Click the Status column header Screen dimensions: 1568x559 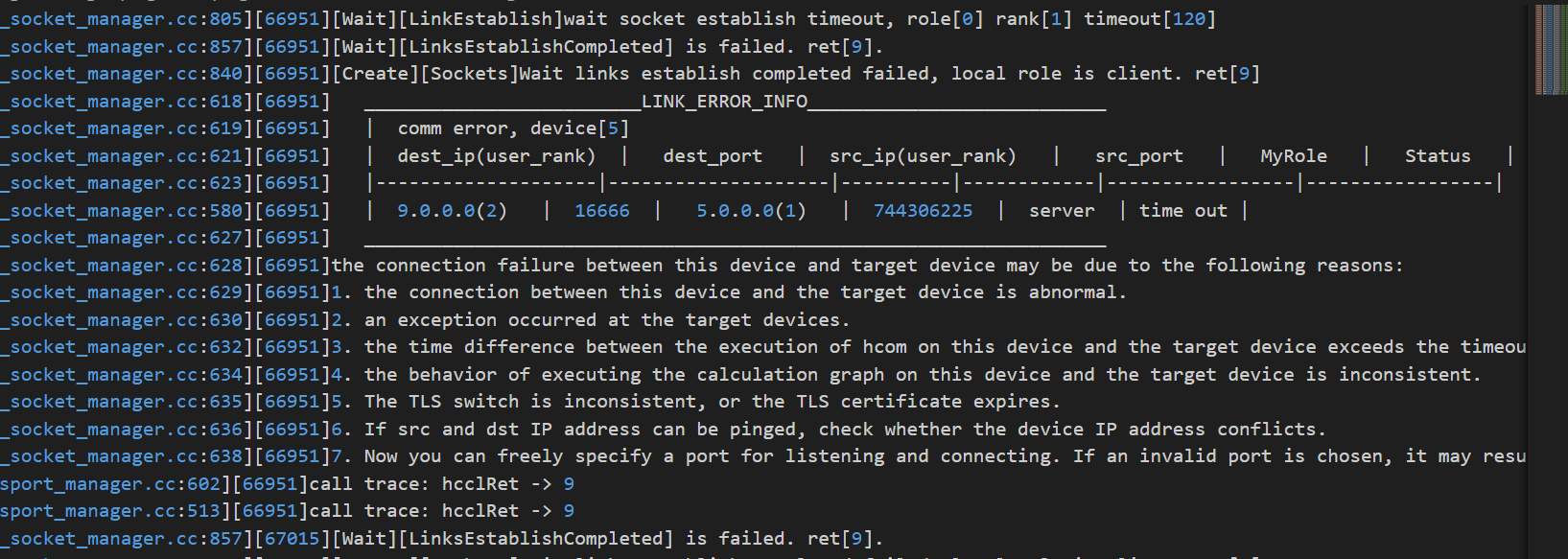(x=1438, y=156)
